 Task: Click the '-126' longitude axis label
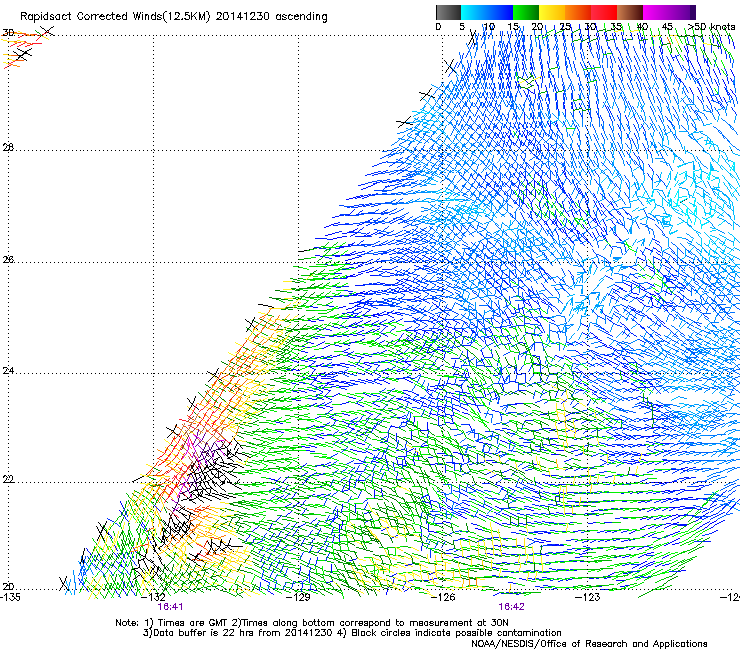[x=443, y=597]
